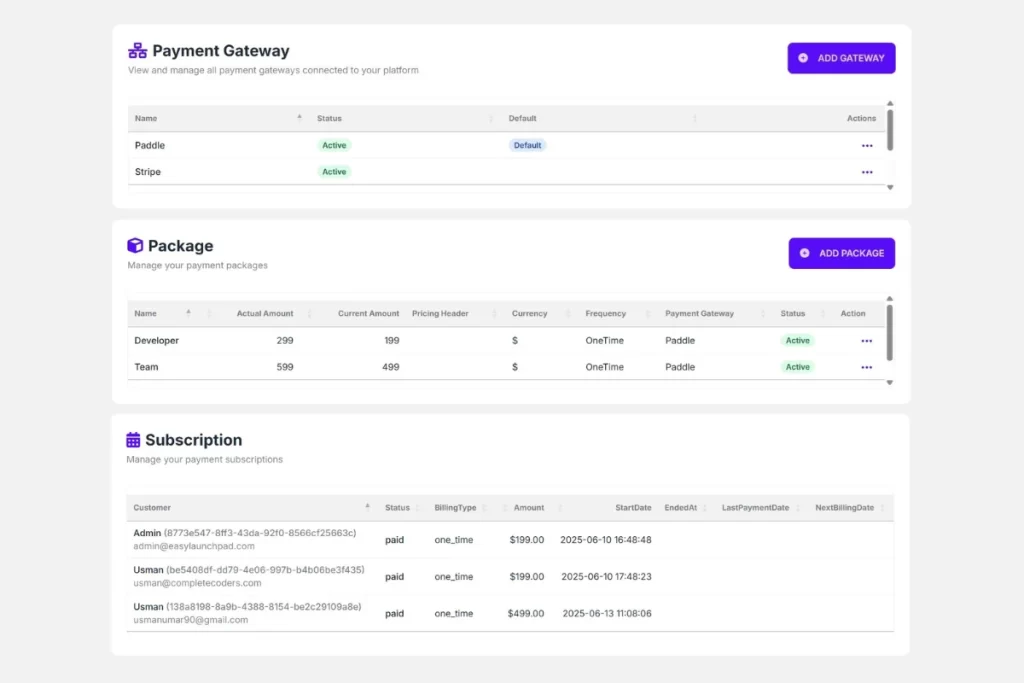Screen dimensions: 1024x683
Task: Toggle the Active status badge for Paddle
Action: [x=334, y=145]
